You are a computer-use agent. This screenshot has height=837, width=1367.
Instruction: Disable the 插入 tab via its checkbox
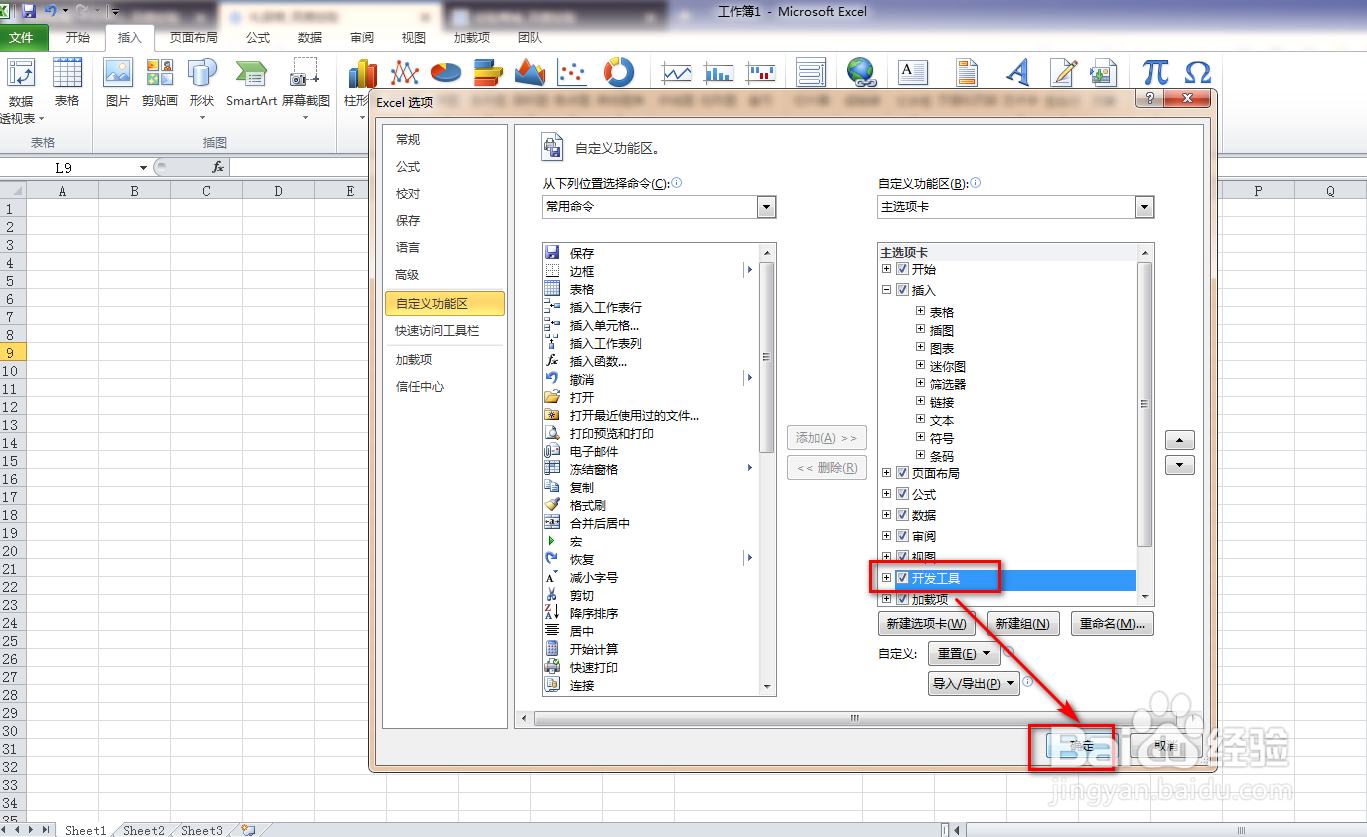click(x=902, y=289)
